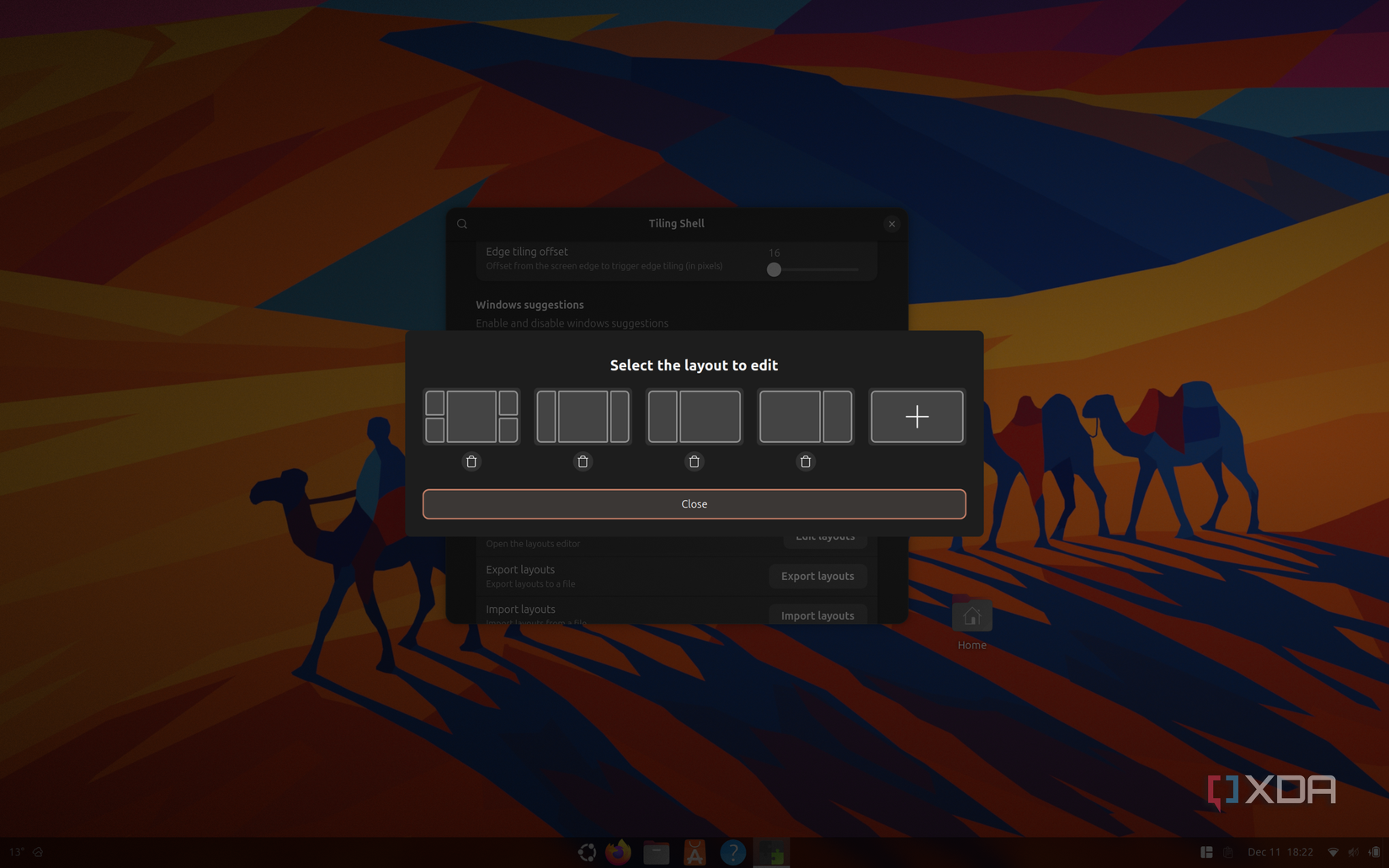The height and width of the screenshot is (868, 1389).
Task: Open the Ubuntu logo launcher in the dock
Action: click(x=587, y=852)
